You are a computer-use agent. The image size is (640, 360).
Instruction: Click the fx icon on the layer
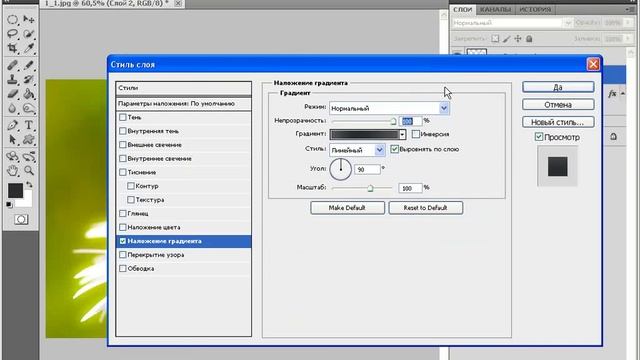612,94
